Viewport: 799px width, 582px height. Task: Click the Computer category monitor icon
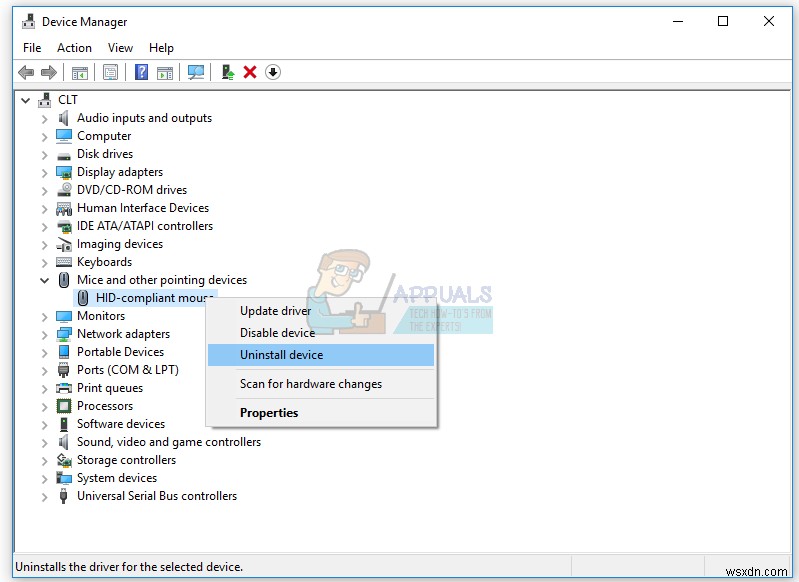64,136
